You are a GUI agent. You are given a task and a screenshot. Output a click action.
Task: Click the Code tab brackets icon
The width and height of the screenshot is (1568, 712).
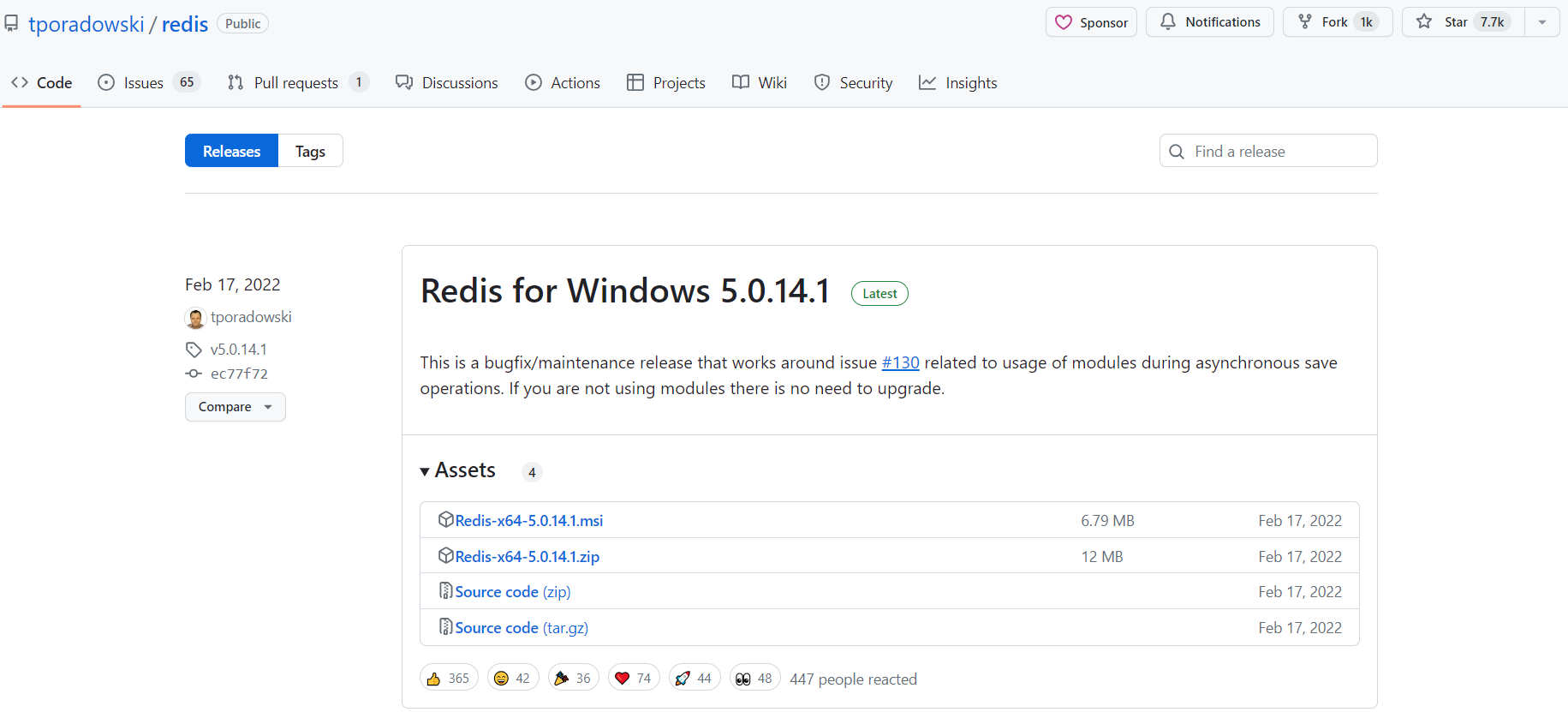click(20, 82)
